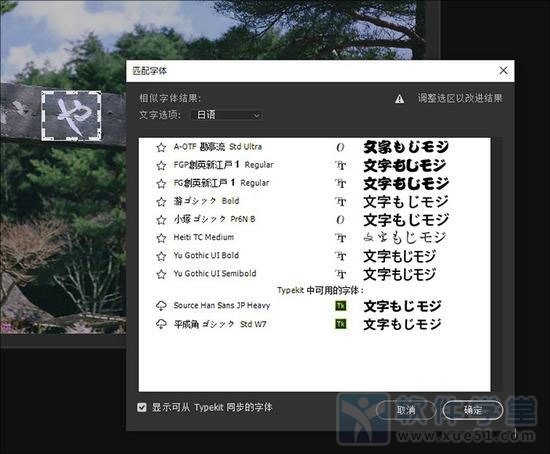Close the 匹配字体 dialog
Image resolution: width=550 pixels, height=454 pixels.
click(503, 71)
